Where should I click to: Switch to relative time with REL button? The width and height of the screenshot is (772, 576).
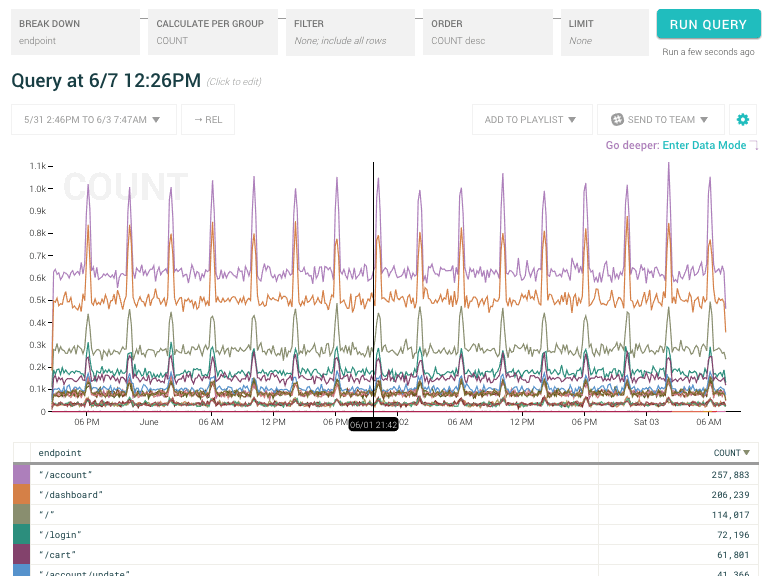pyautogui.click(x=208, y=120)
